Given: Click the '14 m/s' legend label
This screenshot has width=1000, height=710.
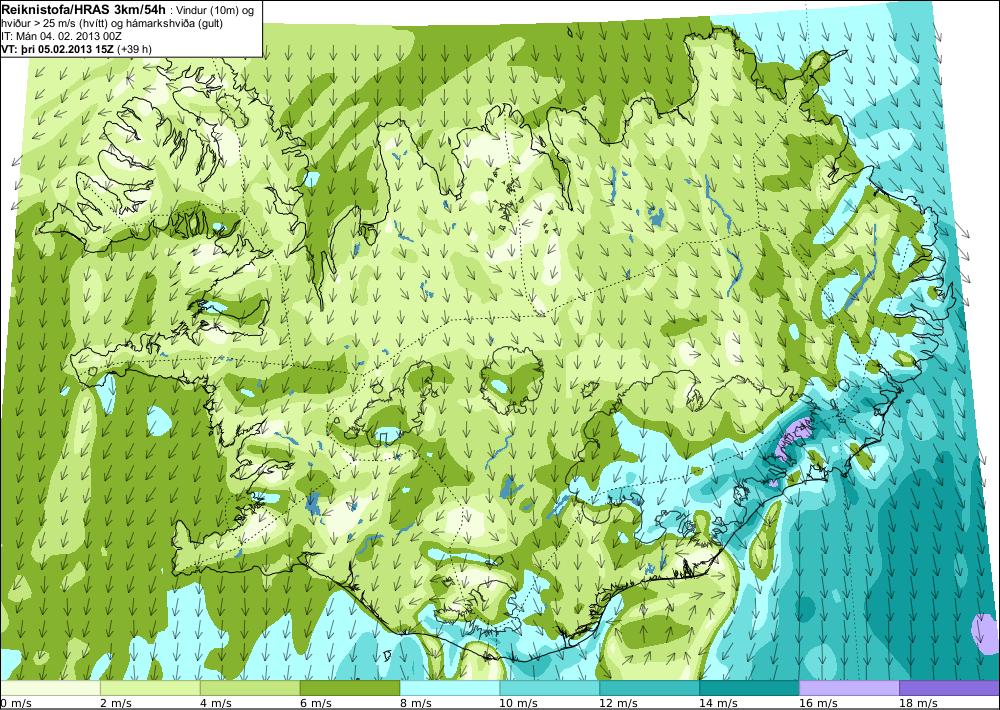Looking at the screenshot, I should click(718, 703).
